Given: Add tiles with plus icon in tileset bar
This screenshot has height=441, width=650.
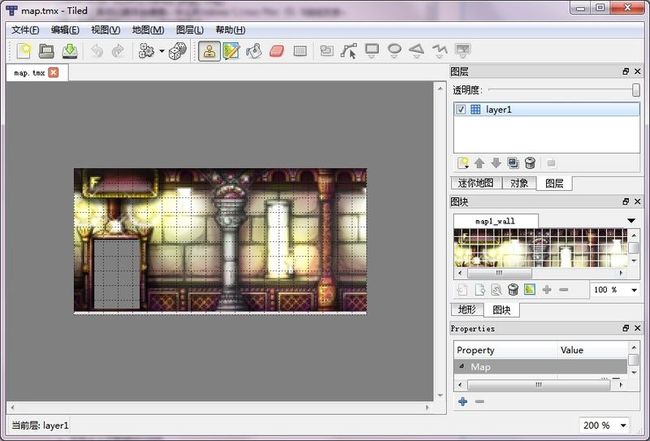Looking at the screenshot, I should coord(547,290).
